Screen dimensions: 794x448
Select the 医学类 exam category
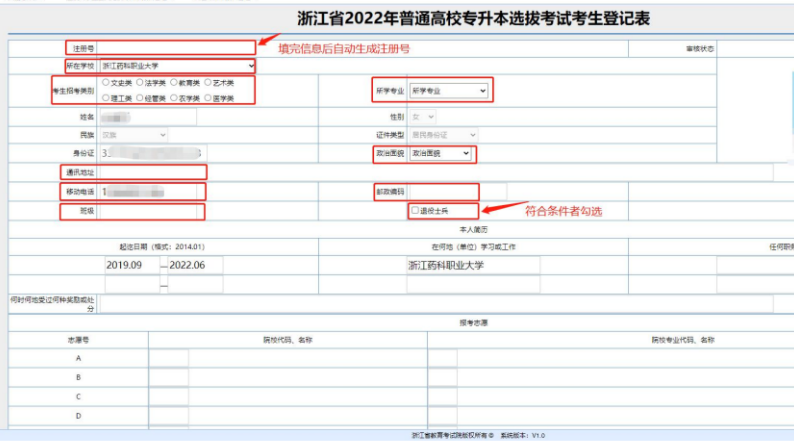coord(208,98)
